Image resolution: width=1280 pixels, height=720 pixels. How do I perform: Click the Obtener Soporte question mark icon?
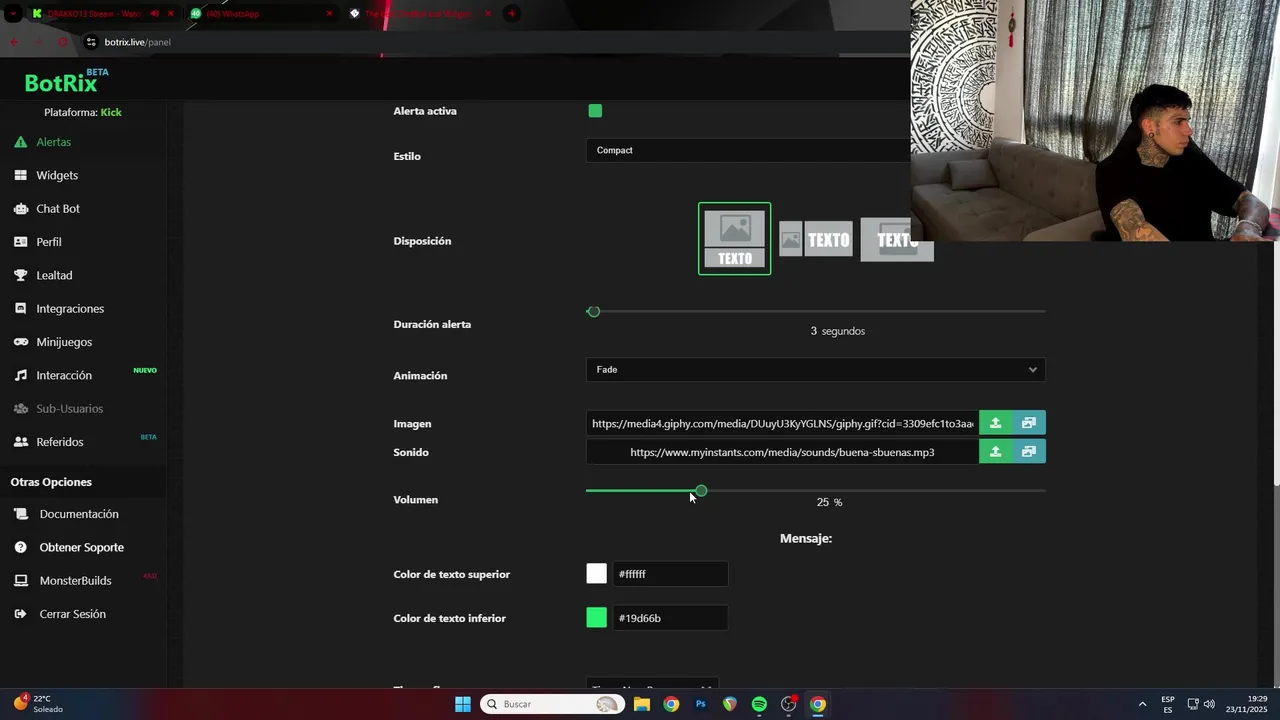[x=20, y=547]
